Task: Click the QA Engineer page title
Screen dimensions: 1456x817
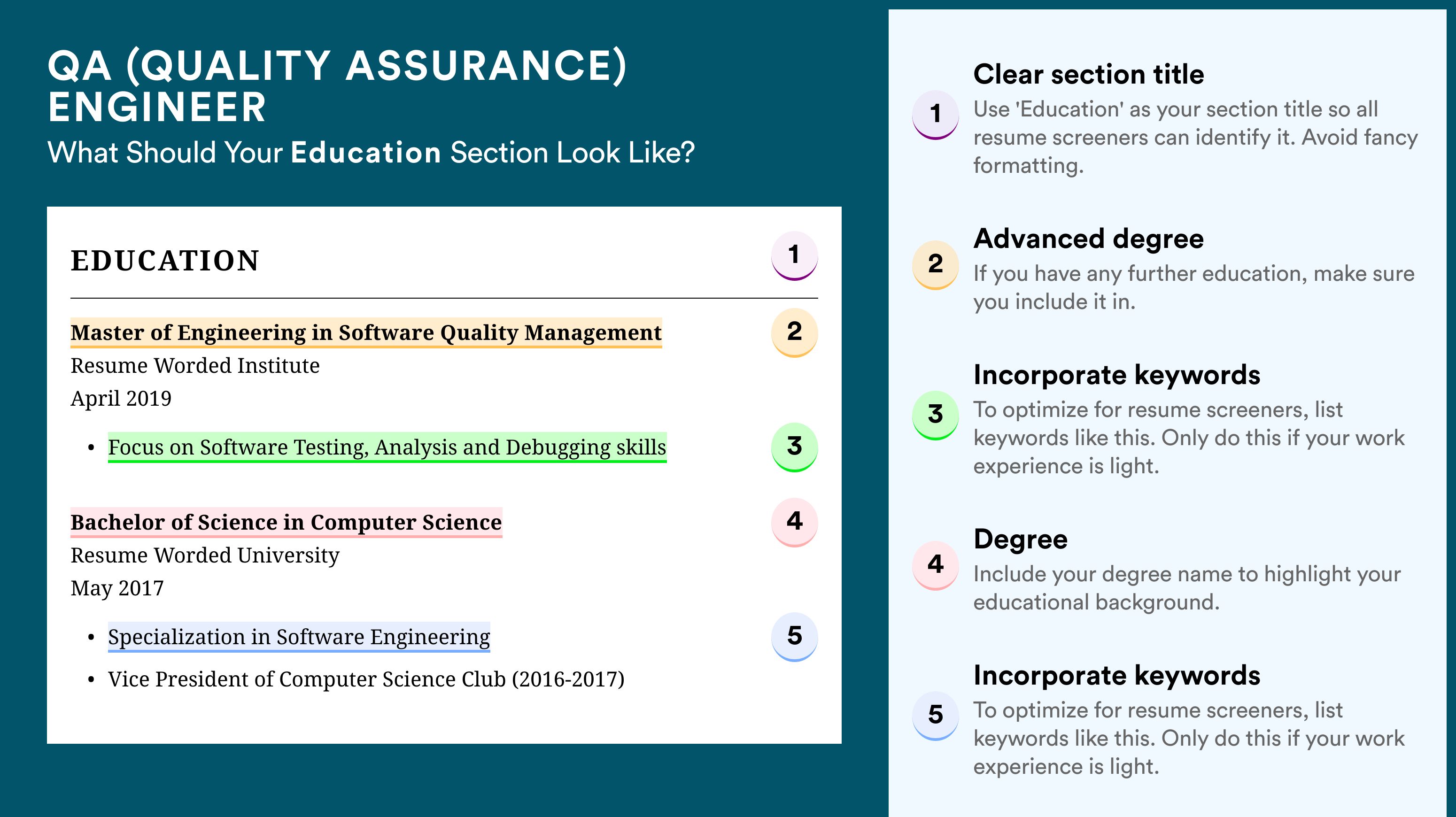Action: coord(337,86)
